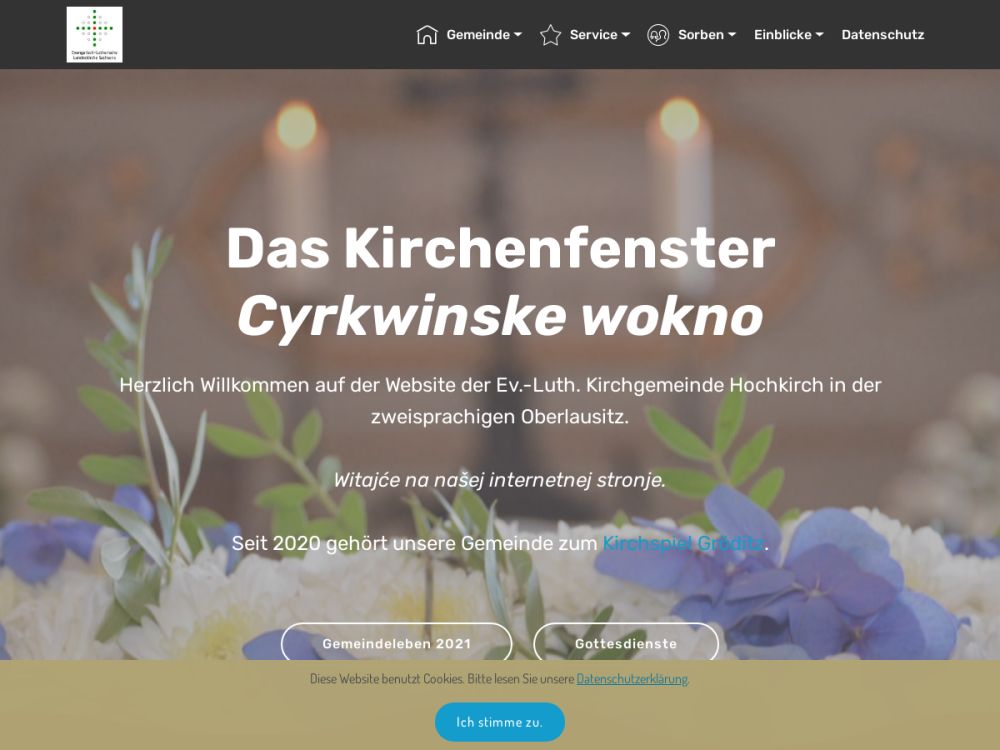Open the Einblicke menu label
This screenshot has height=750, width=1000.
783,34
